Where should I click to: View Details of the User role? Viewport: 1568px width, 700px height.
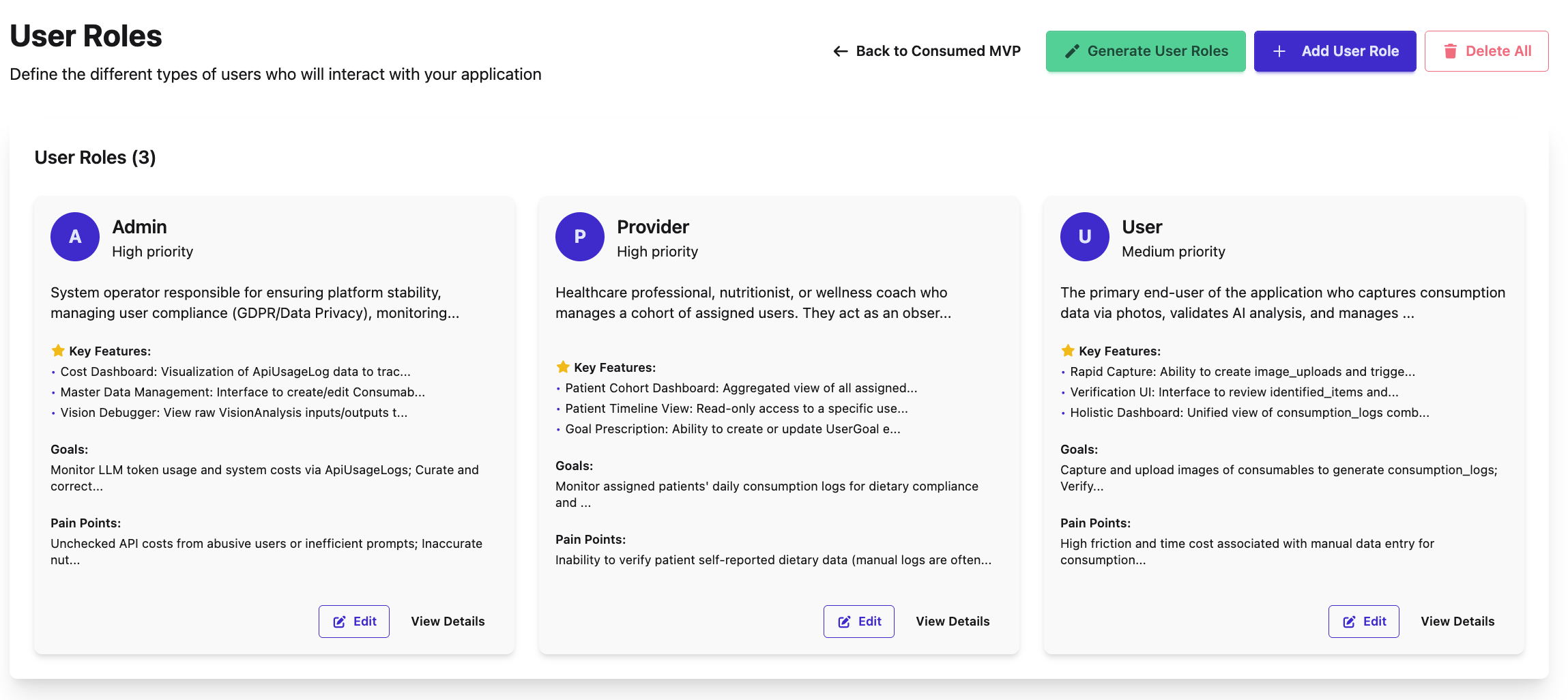click(1457, 621)
